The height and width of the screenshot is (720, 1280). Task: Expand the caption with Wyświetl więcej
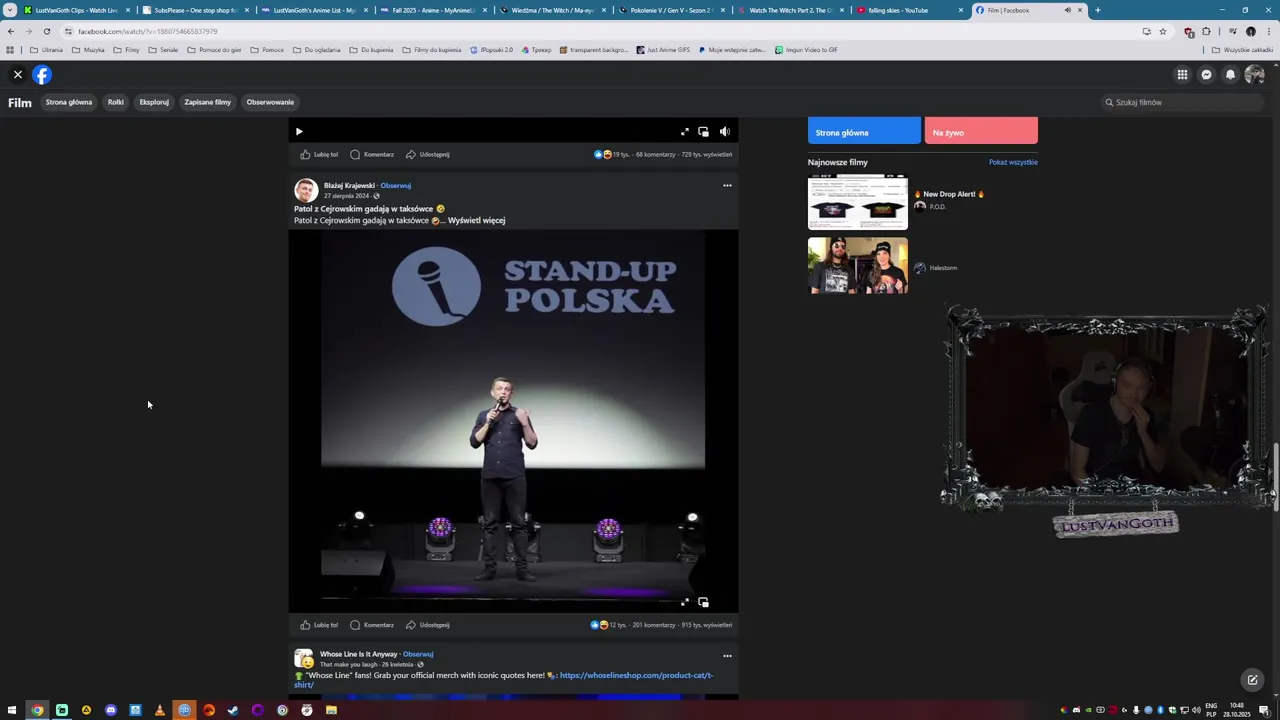(x=477, y=220)
